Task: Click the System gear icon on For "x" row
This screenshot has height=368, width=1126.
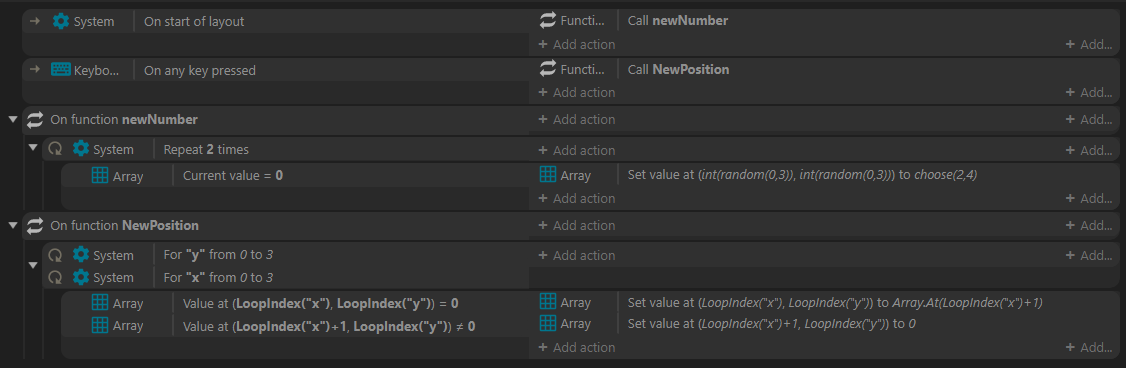Action: pos(81,277)
